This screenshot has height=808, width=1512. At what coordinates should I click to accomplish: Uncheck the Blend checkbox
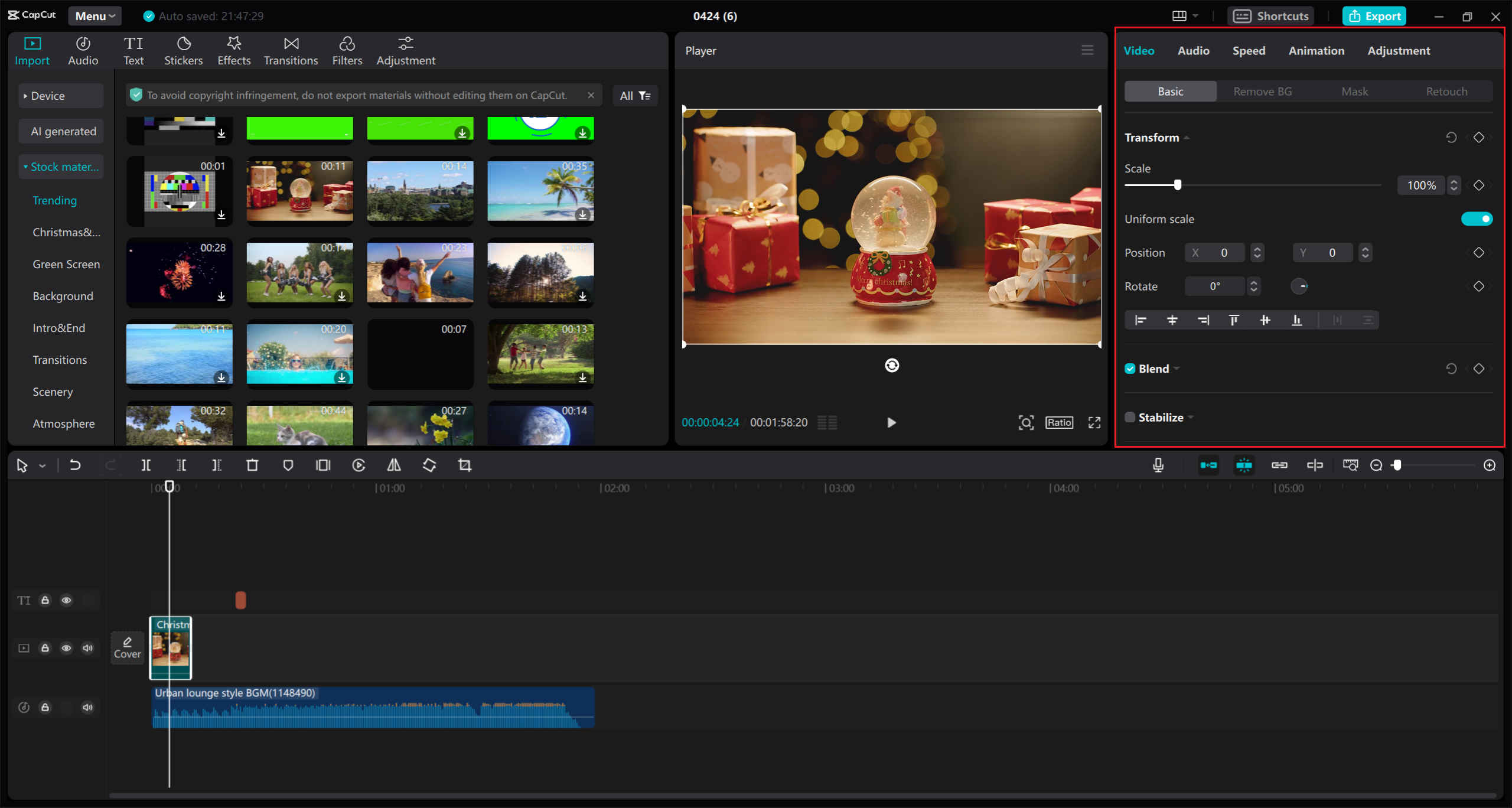pos(1130,369)
